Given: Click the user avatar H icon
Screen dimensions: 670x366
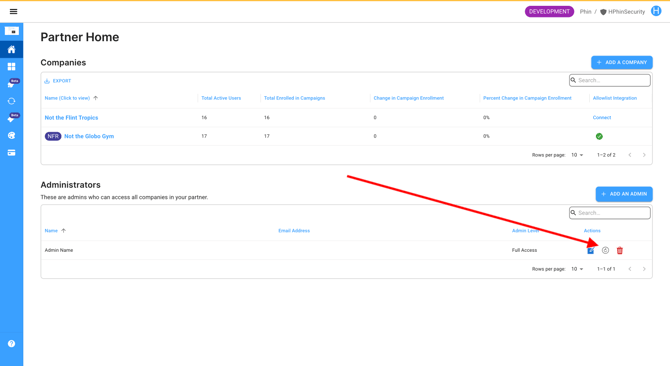Looking at the screenshot, I should (656, 11).
